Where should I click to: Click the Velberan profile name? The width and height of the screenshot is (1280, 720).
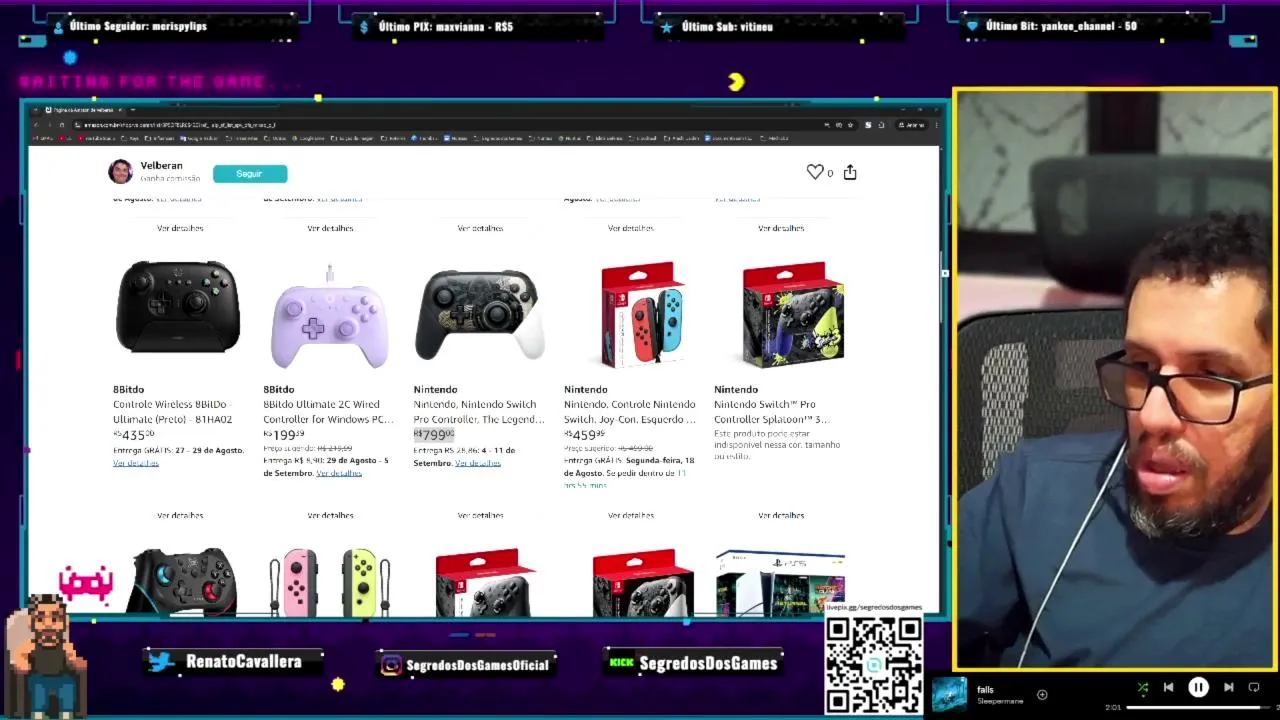coord(161,166)
